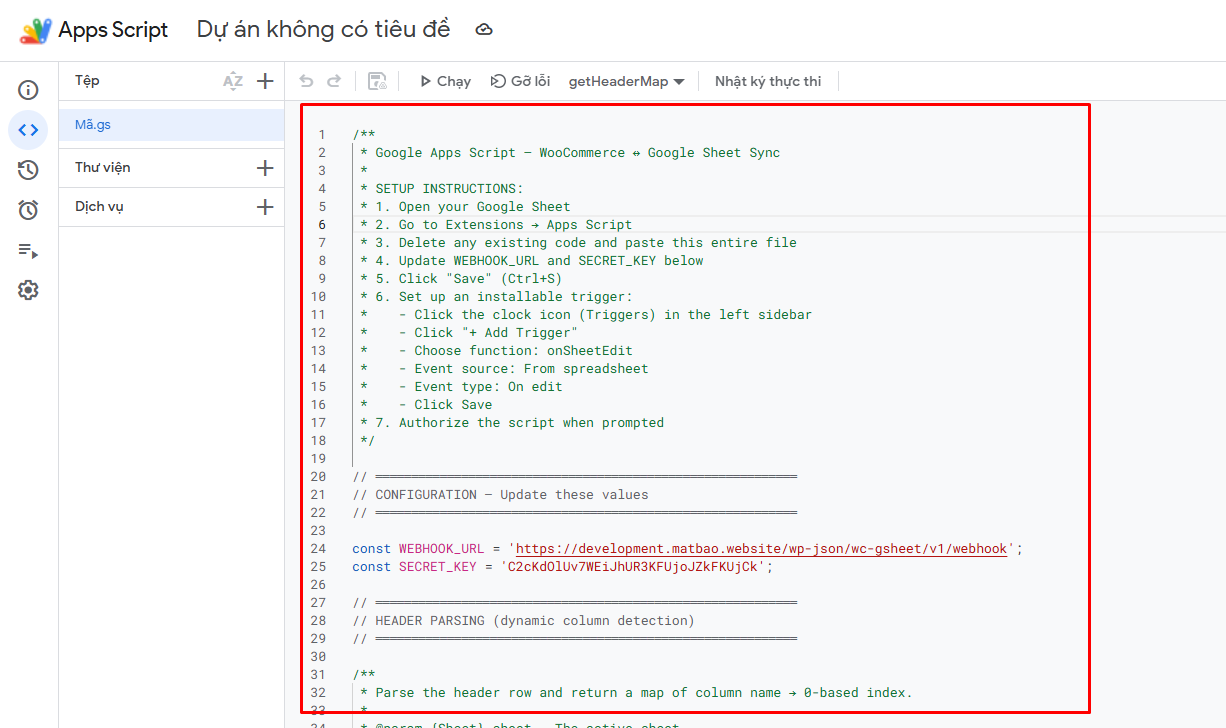Screen dimensions: 1226x728
Task: Run the script with Chạy button
Action: point(444,81)
